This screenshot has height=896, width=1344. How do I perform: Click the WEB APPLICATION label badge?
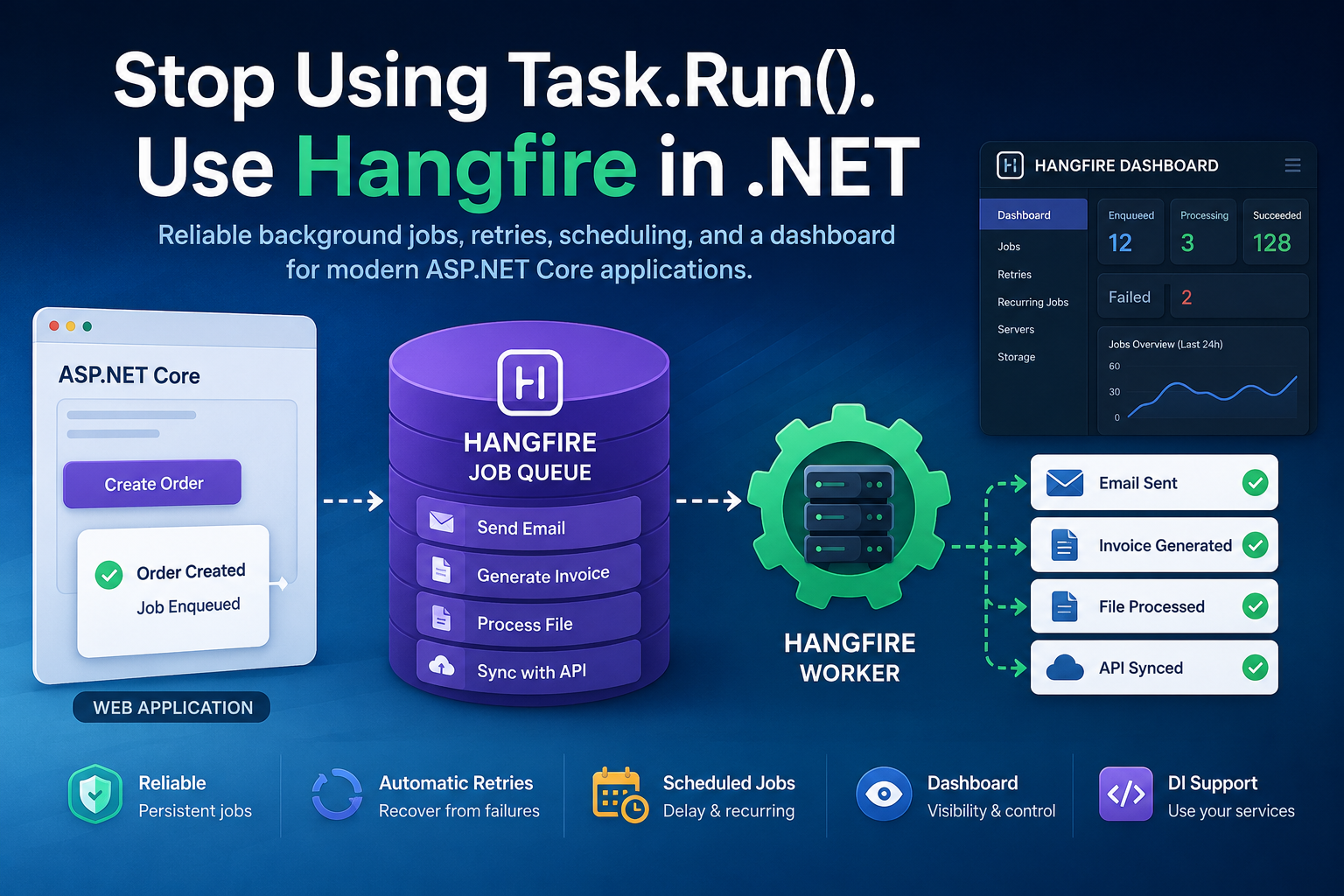171,707
